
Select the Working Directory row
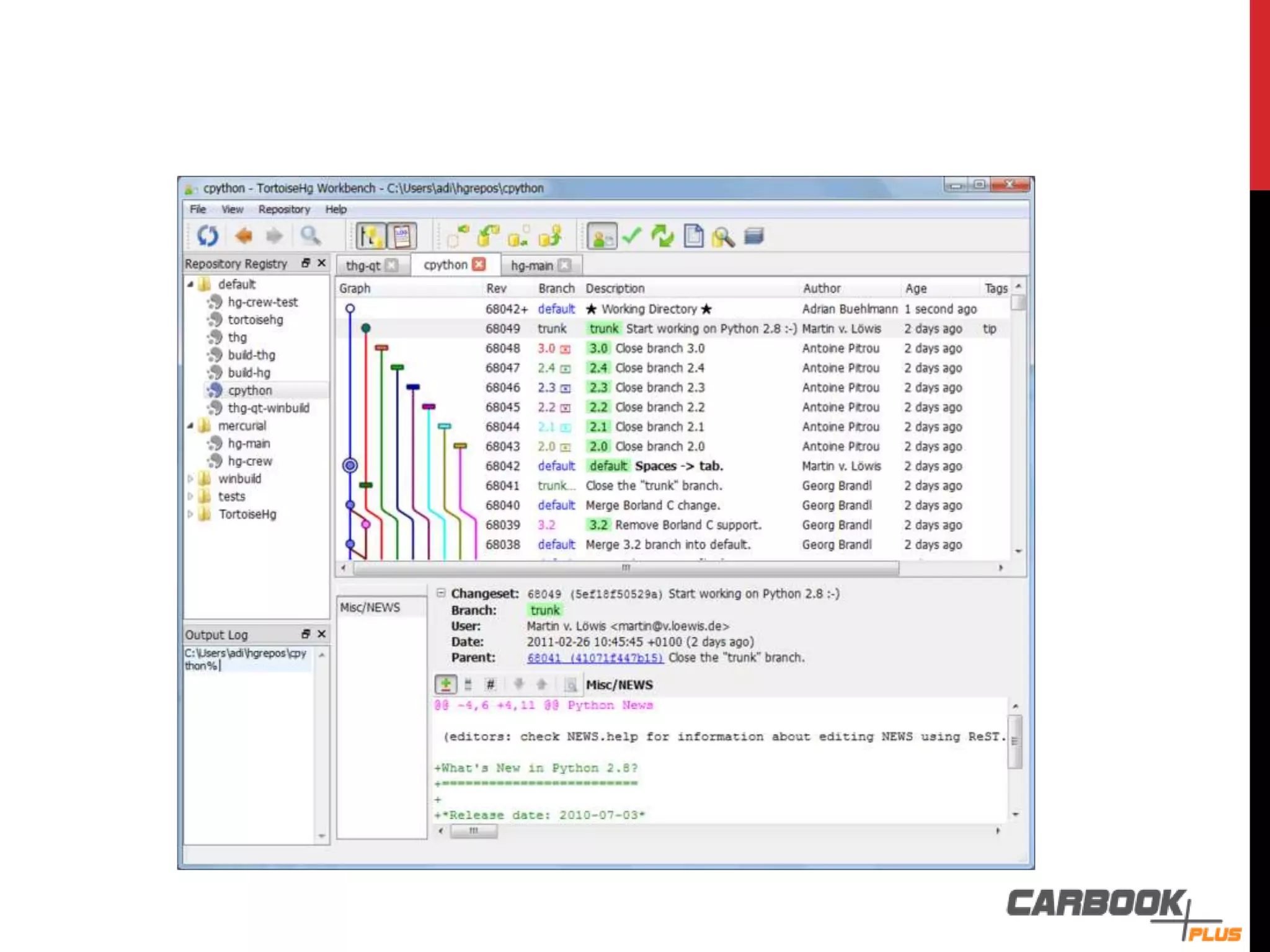(673, 309)
